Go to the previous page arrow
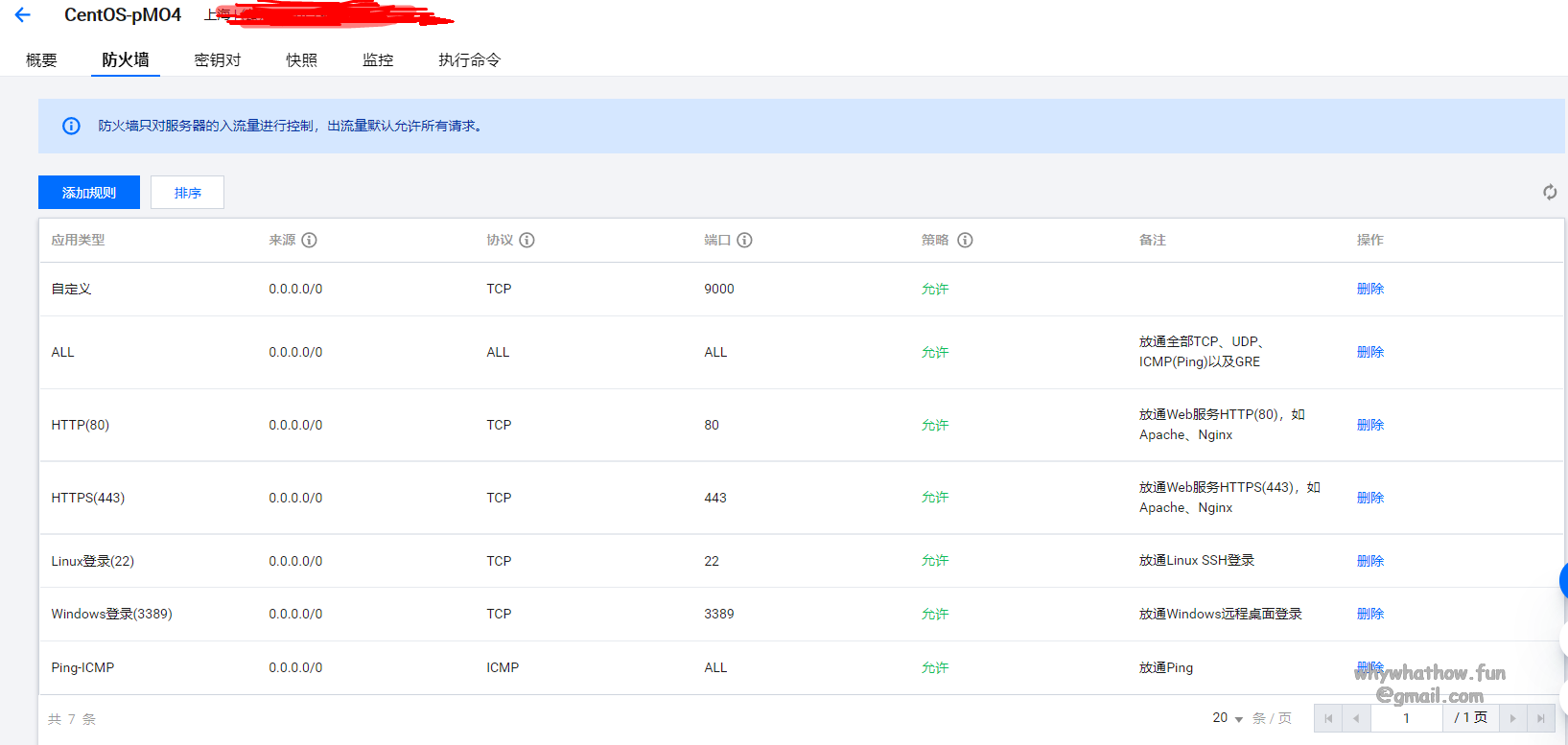Image resolution: width=1568 pixels, height=745 pixels. point(1355,718)
